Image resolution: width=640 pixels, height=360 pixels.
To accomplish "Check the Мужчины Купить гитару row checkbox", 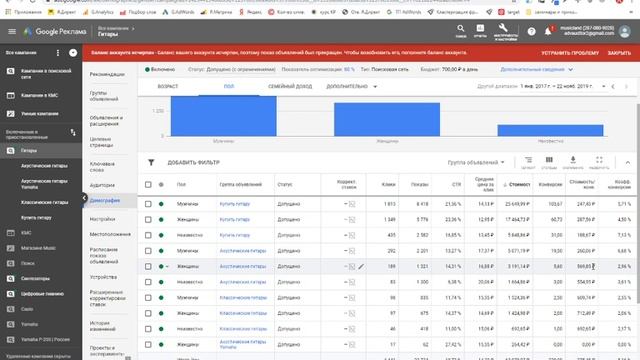I will [148, 204].
